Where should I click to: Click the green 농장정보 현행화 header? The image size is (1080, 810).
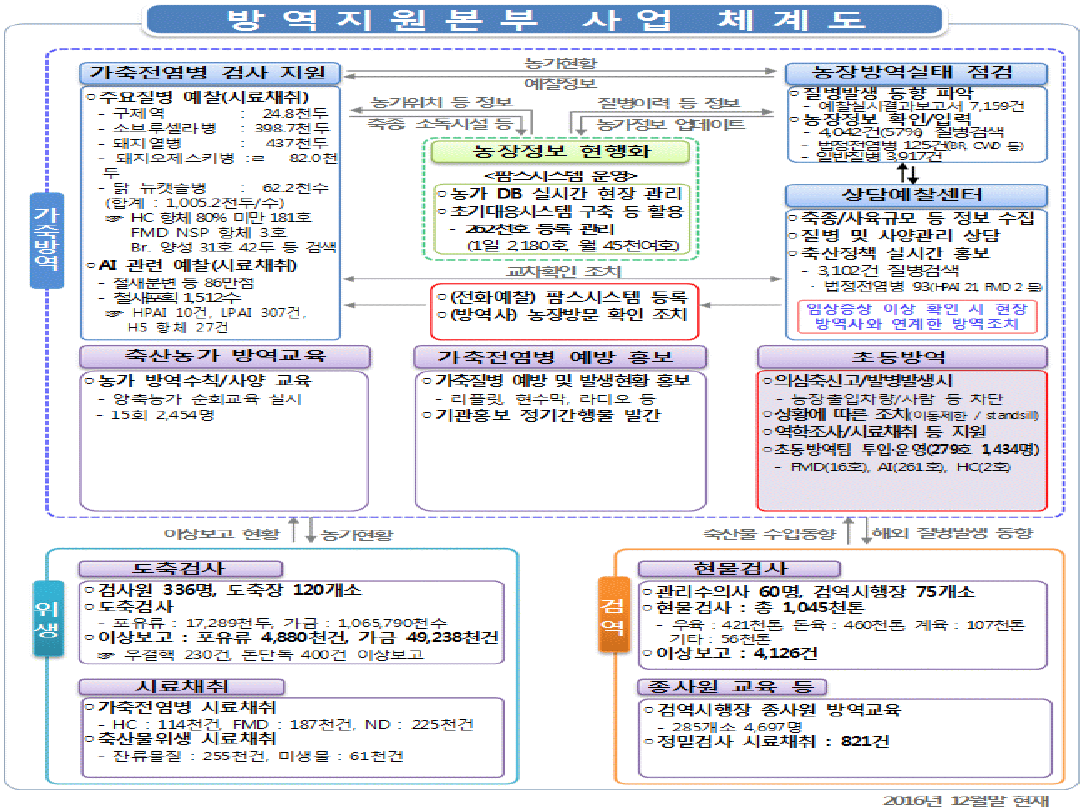(558, 152)
